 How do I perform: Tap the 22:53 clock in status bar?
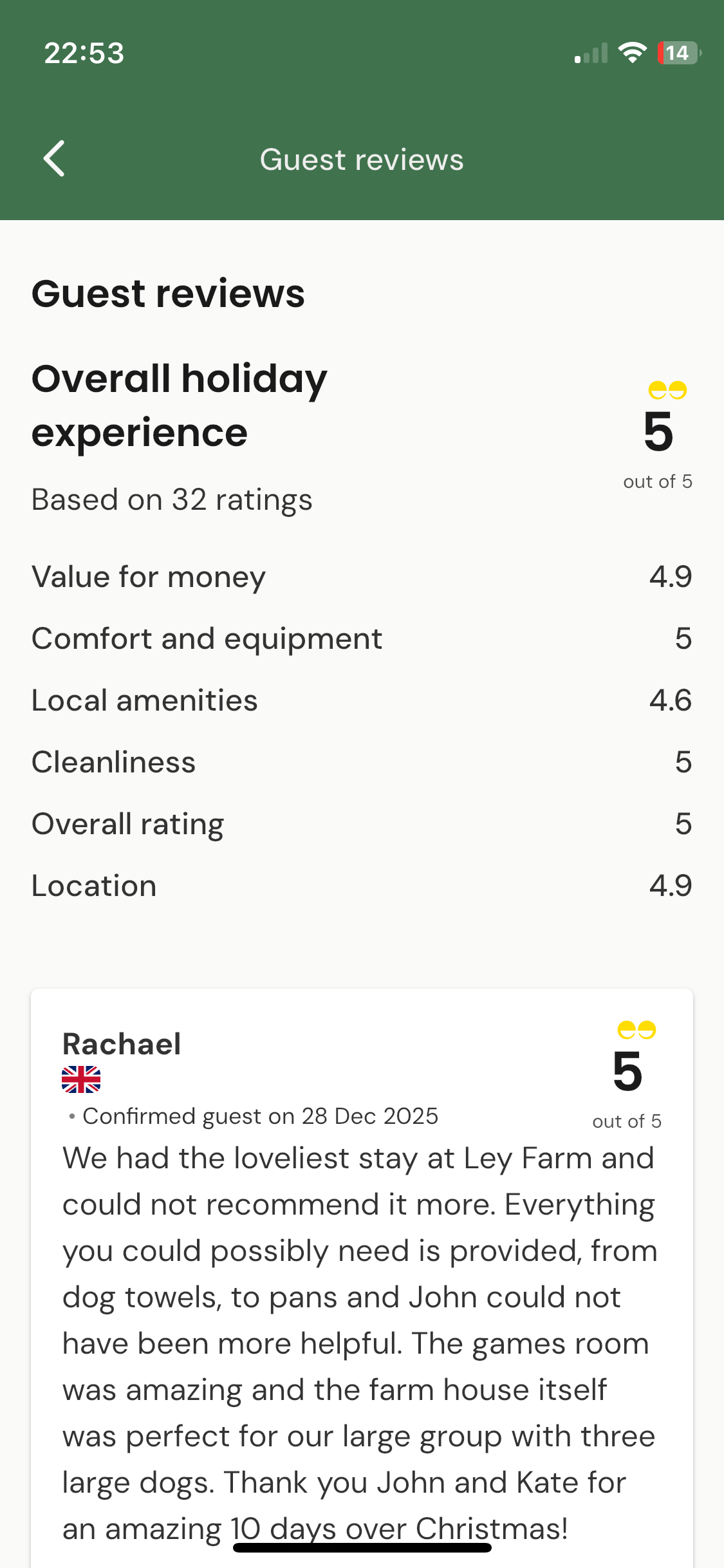(x=84, y=53)
